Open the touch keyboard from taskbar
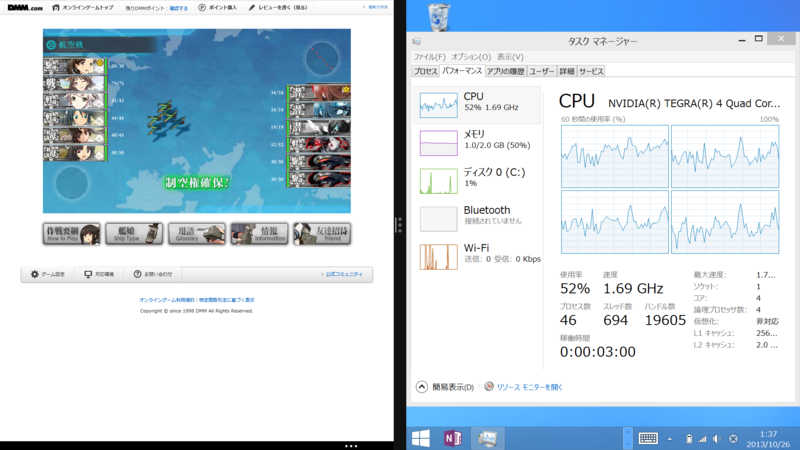 coord(648,438)
